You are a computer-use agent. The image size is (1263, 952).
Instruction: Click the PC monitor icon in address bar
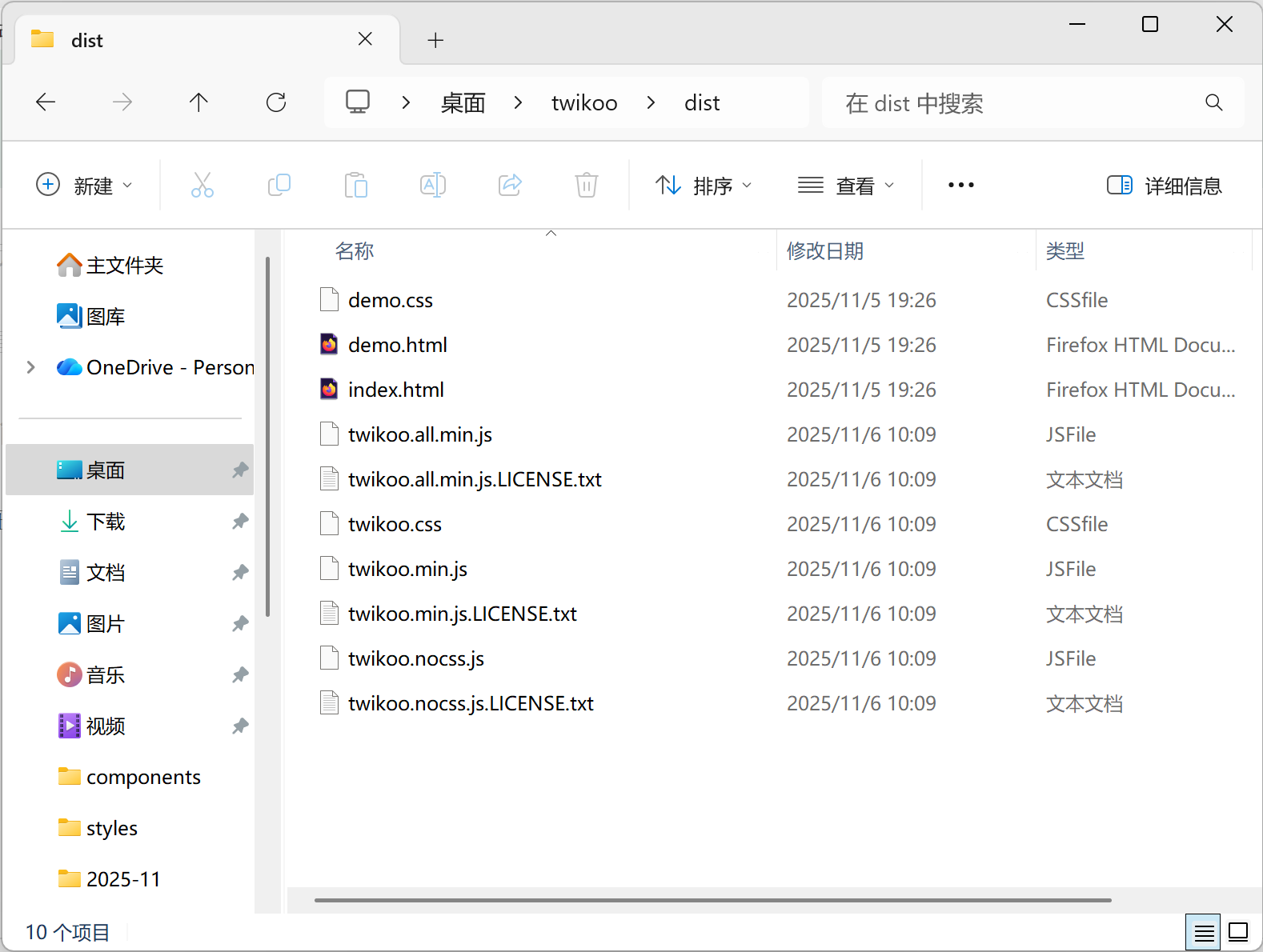pyautogui.click(x=358, y=102)
